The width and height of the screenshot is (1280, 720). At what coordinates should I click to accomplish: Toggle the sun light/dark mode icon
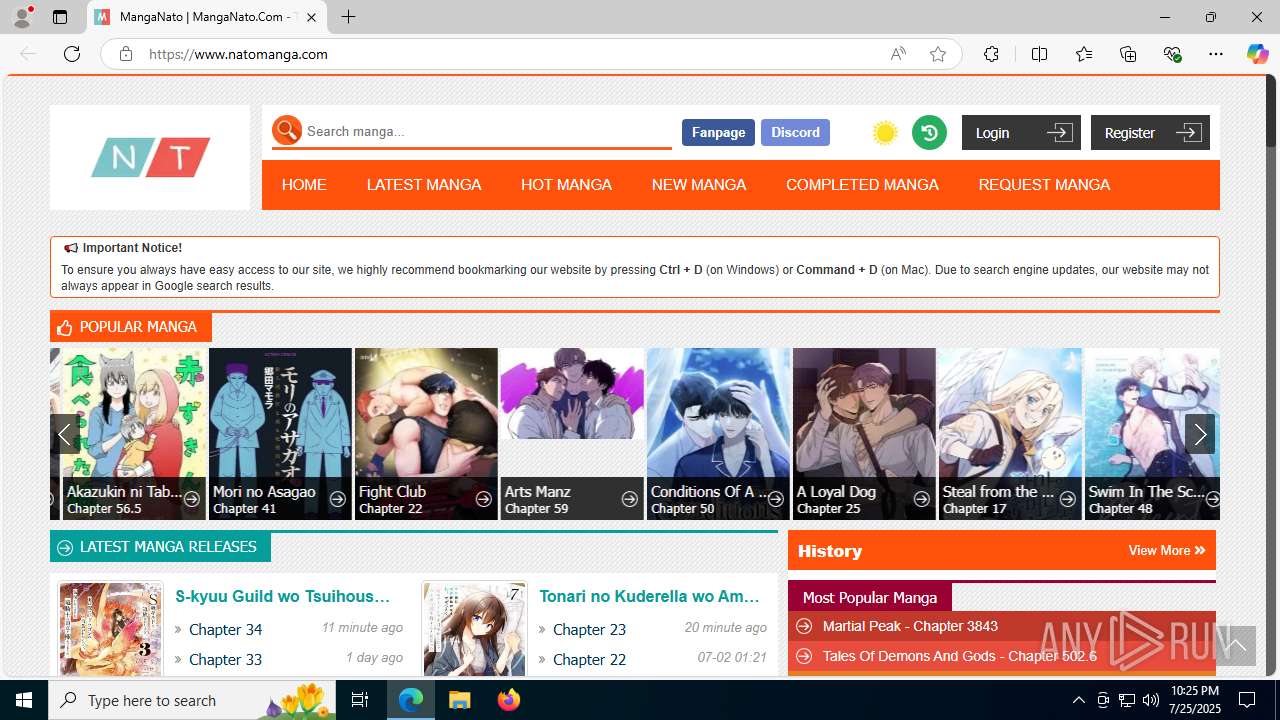tap(885, 132)
